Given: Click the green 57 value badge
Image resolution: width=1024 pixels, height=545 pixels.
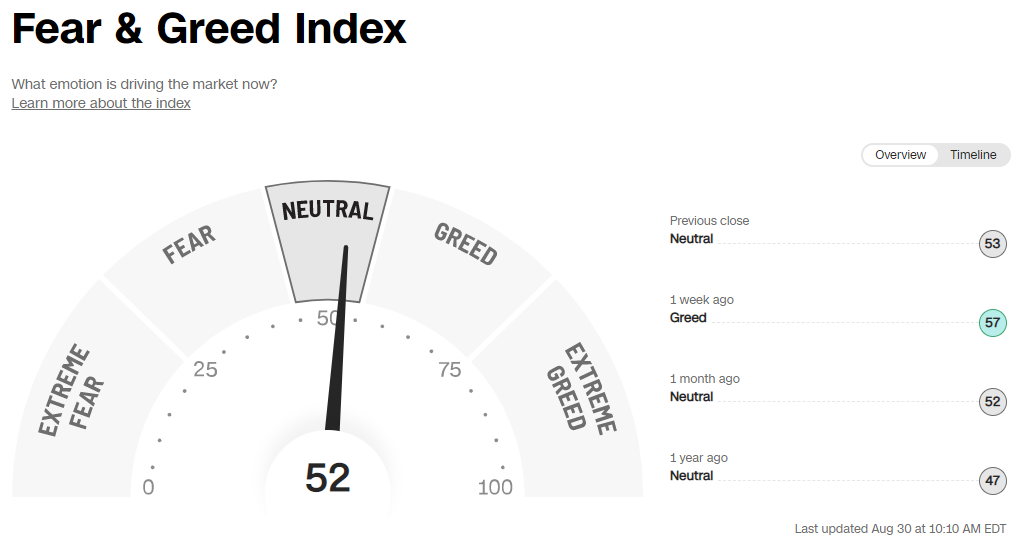Looking at the screenshot, I should (992, 322).
